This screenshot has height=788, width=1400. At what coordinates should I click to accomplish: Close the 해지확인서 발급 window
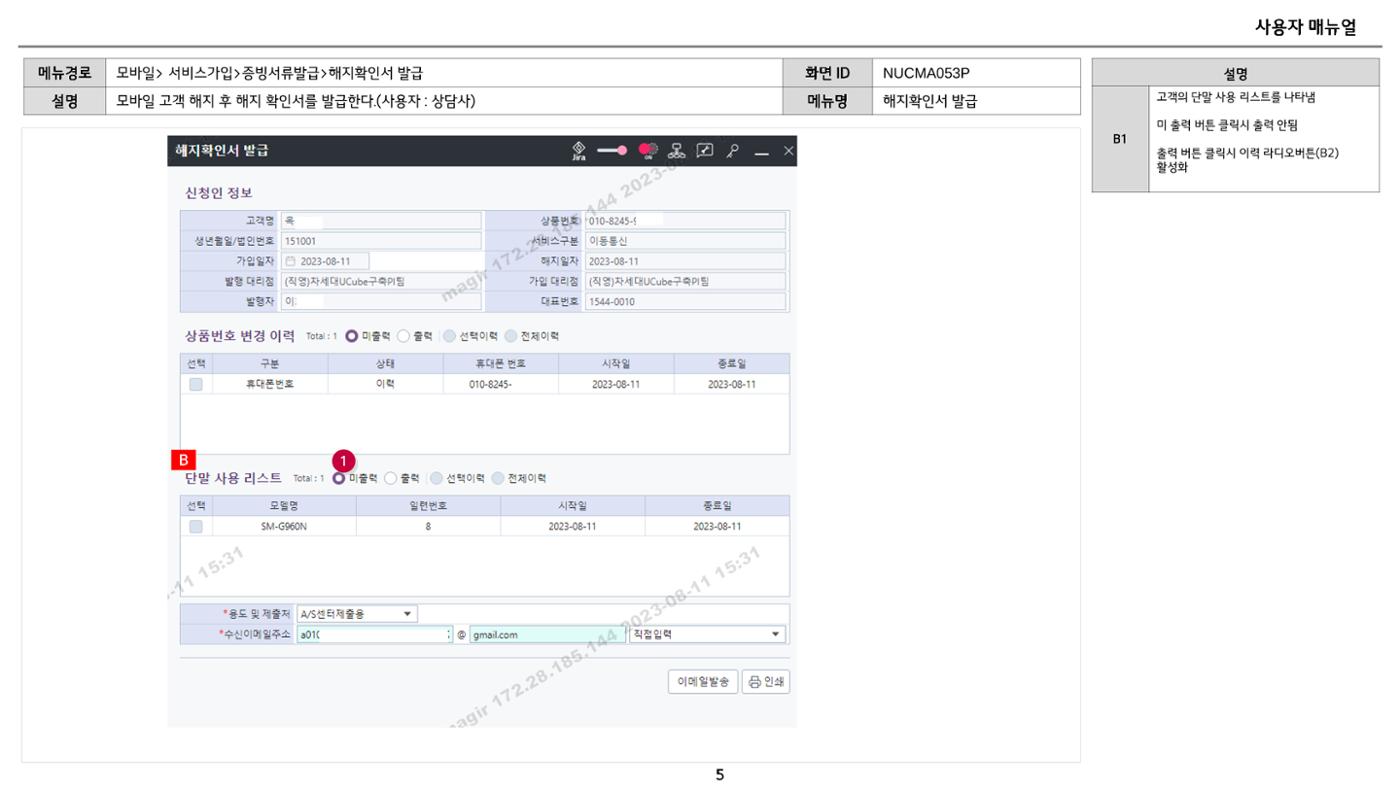(787, 151)
